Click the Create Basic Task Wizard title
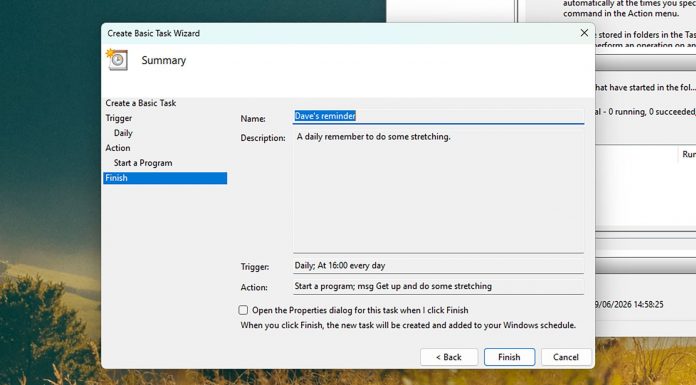696x385 pixels. [154, 33]
